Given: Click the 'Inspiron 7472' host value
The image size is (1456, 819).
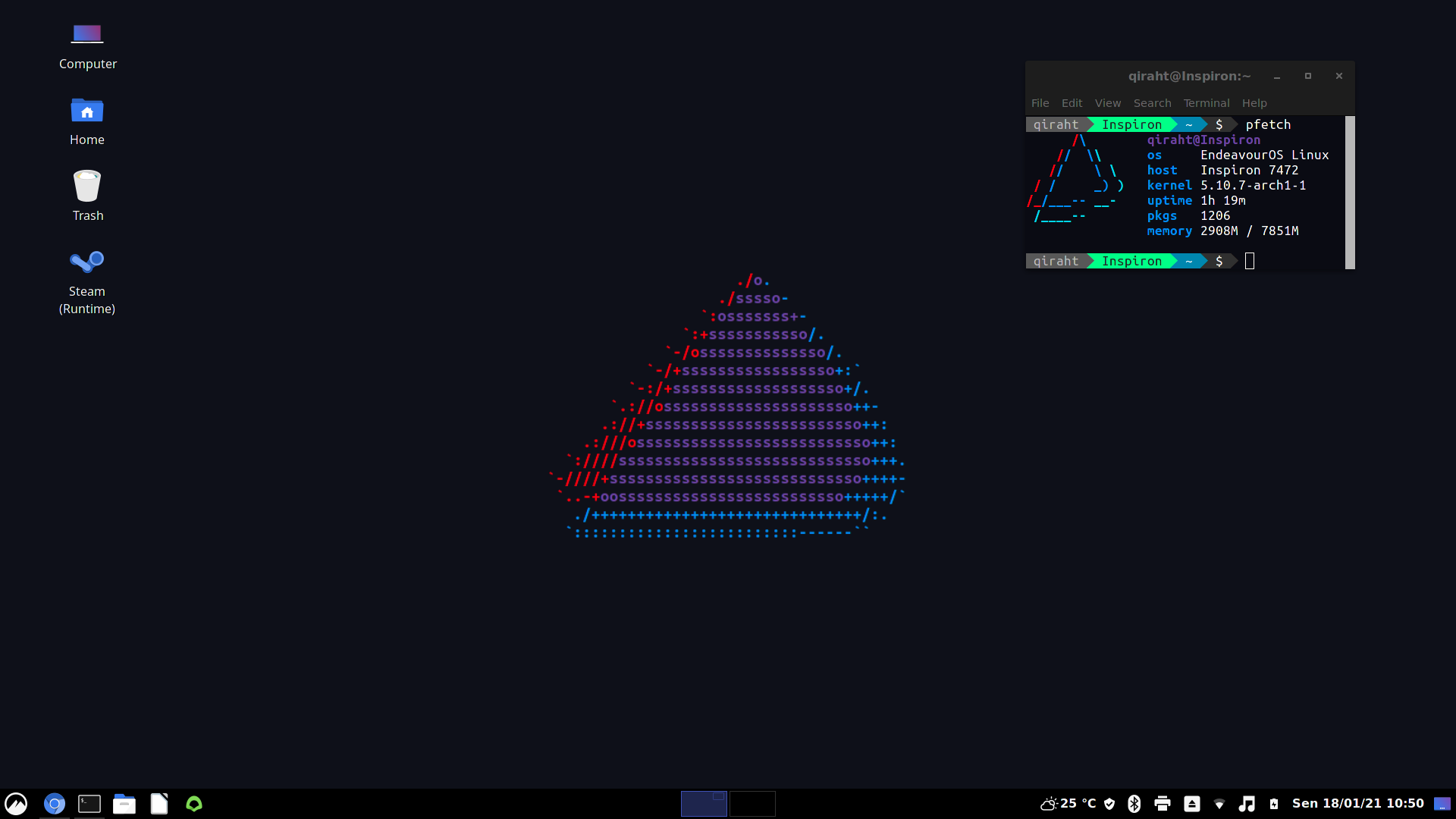Looking at the screenshot, I should coord(1250,170).
